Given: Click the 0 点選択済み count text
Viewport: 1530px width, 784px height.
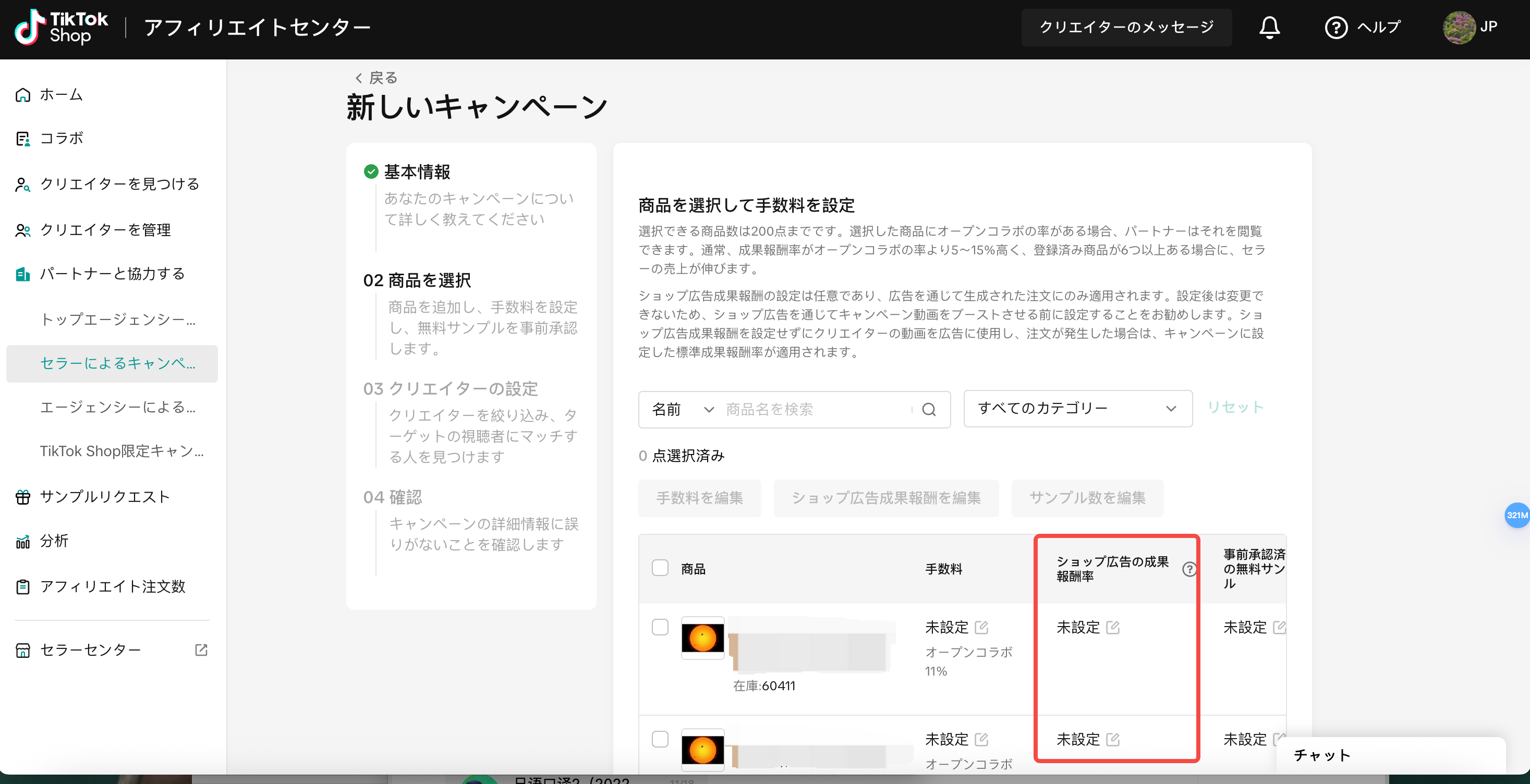Looking at the screenshot, I should [681, 456].
